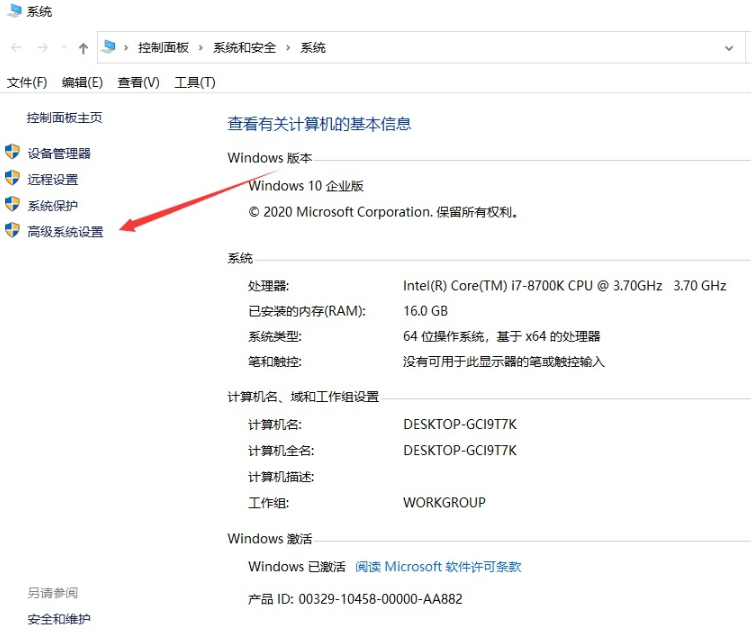Image resolution: width=751 pixels, height=630 pixels.
Task: Open the recent locations dropdown arrow
Action: coord(64,48)
